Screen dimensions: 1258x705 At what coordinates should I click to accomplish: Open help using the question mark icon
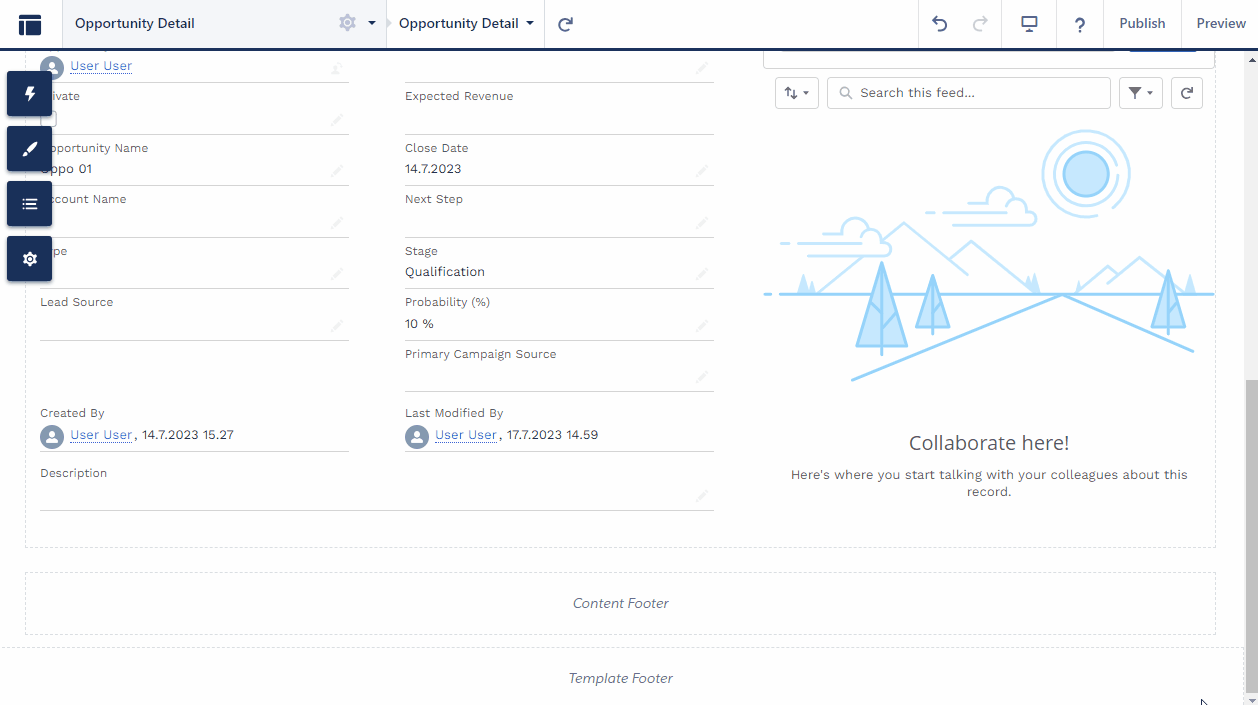click(x=1079, y=23)
